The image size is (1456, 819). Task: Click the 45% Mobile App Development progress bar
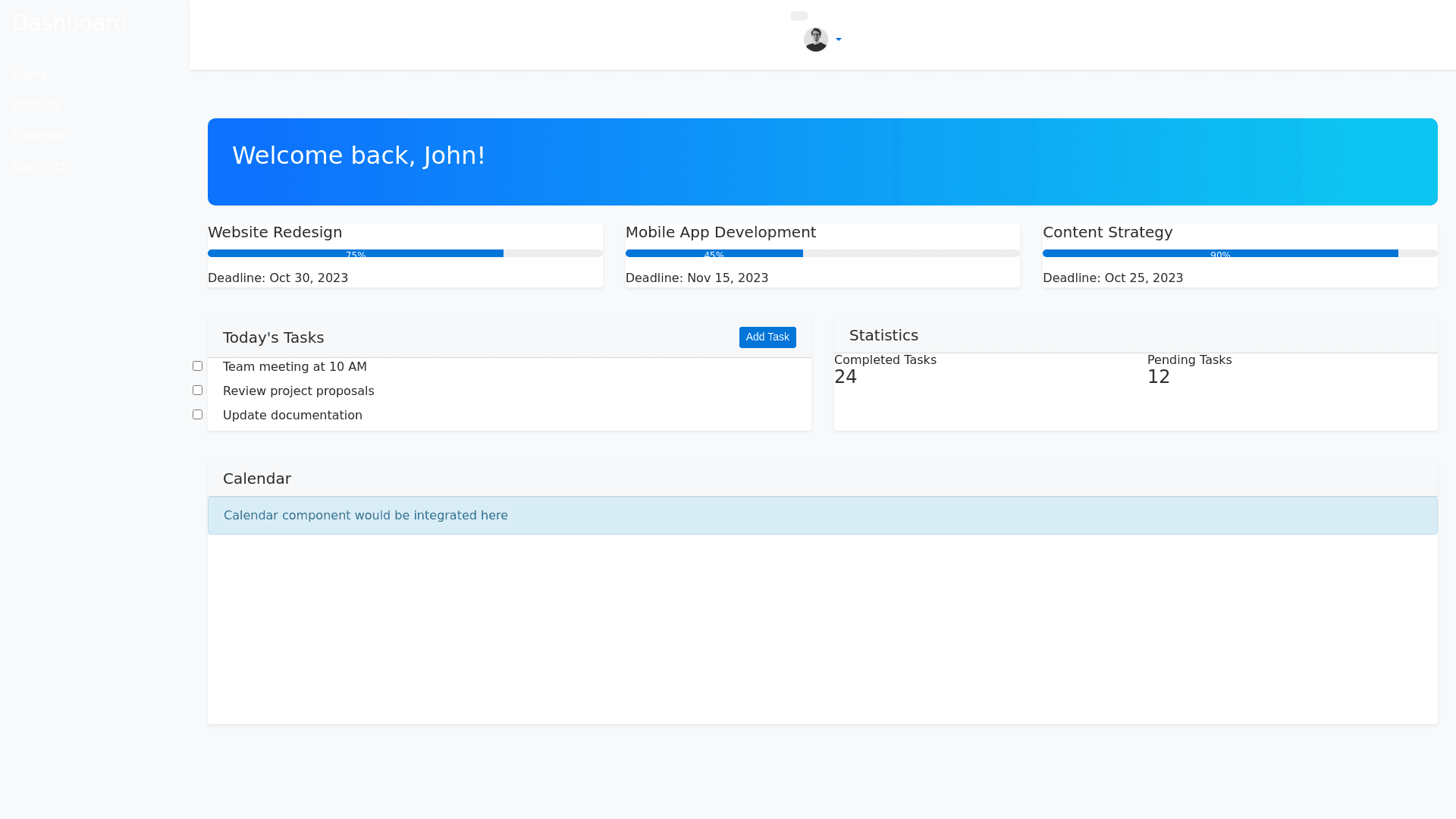click(714, 253)
